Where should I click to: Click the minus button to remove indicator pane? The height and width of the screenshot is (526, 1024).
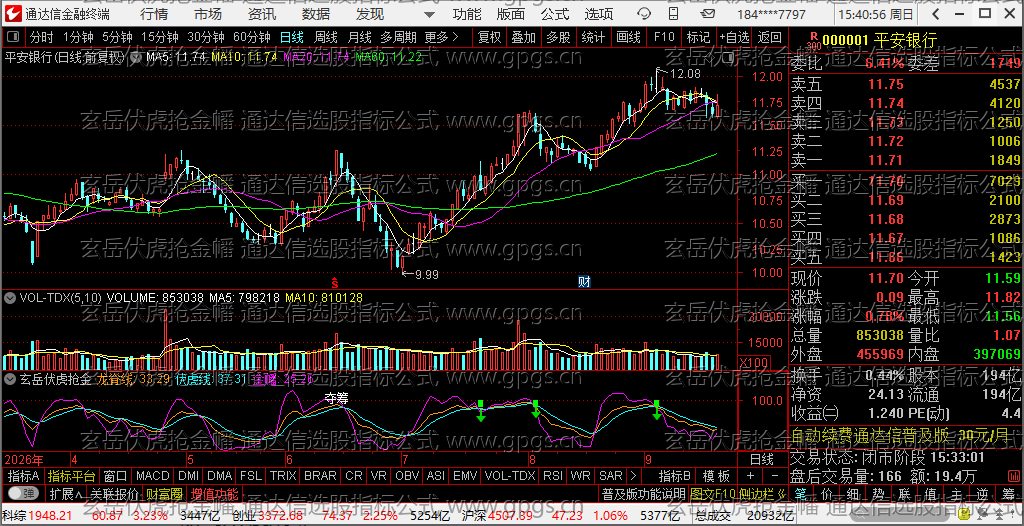click(x=775, y=476)
